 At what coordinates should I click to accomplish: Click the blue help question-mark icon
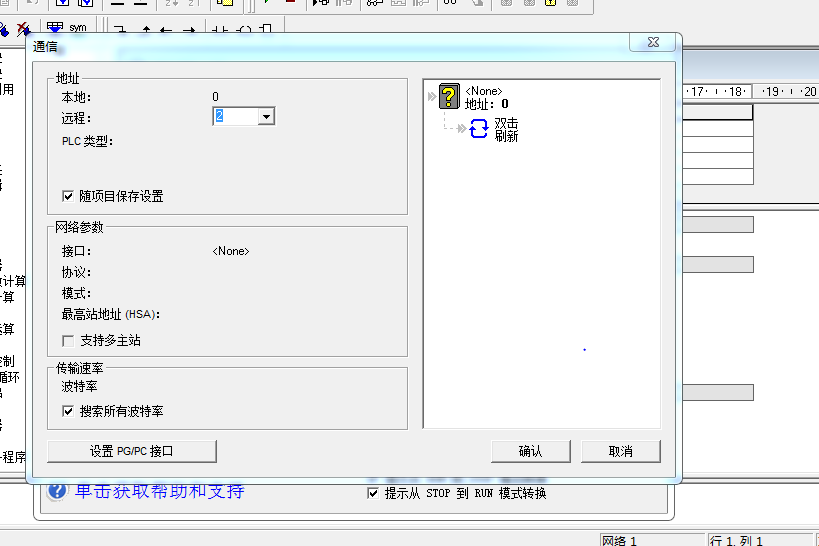(x=57, y=492)
